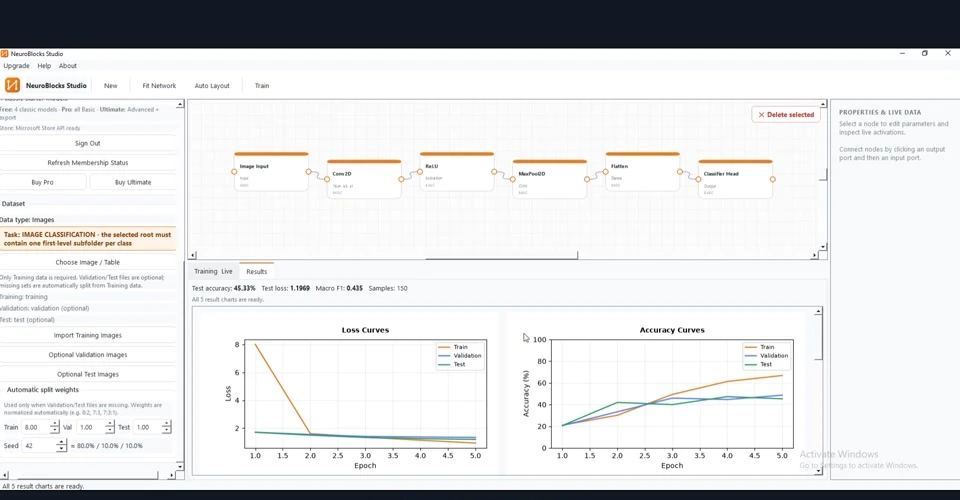Click the MaxPool2D node's input port

(512, 179)
